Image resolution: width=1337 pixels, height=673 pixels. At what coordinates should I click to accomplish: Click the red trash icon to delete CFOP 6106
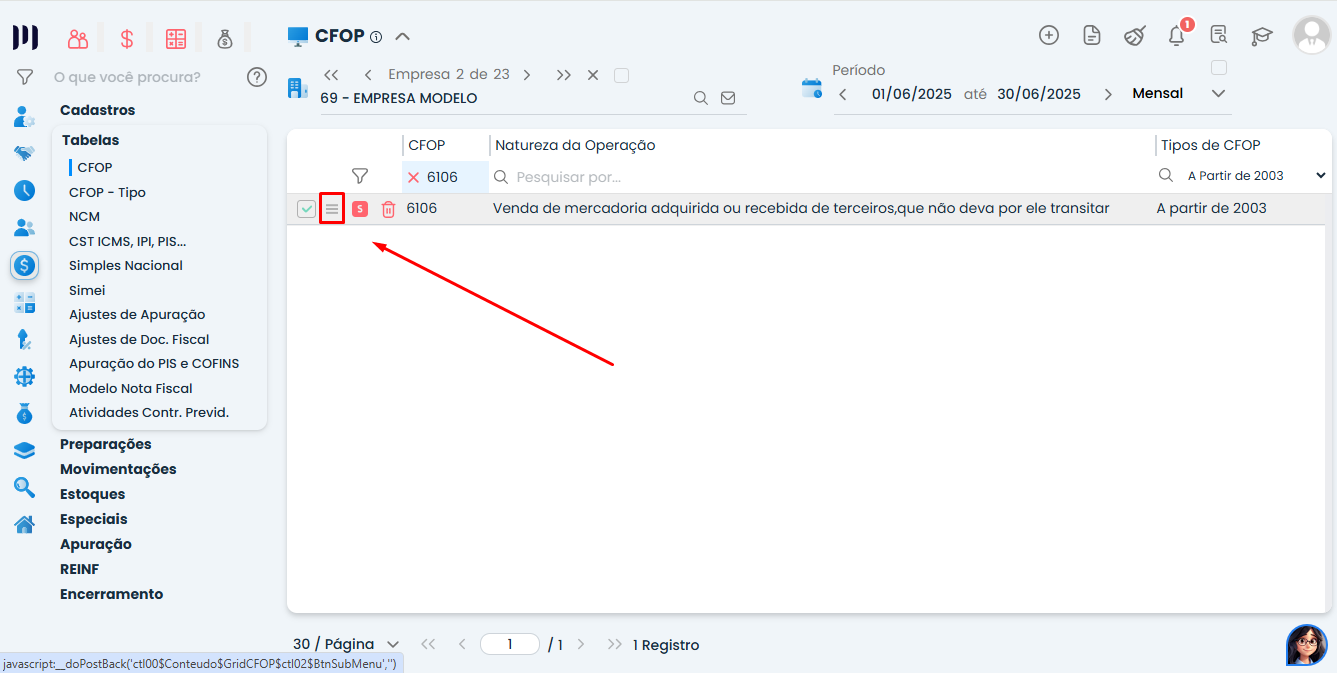pos(388,209)
